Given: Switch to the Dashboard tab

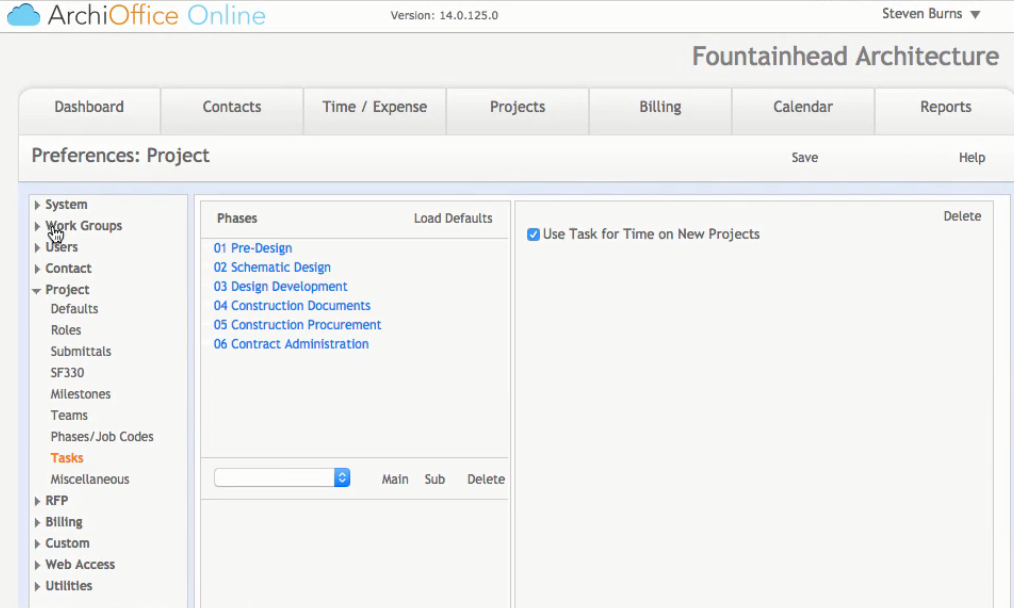Looking at the screenshot, I should tap(89, 107).
